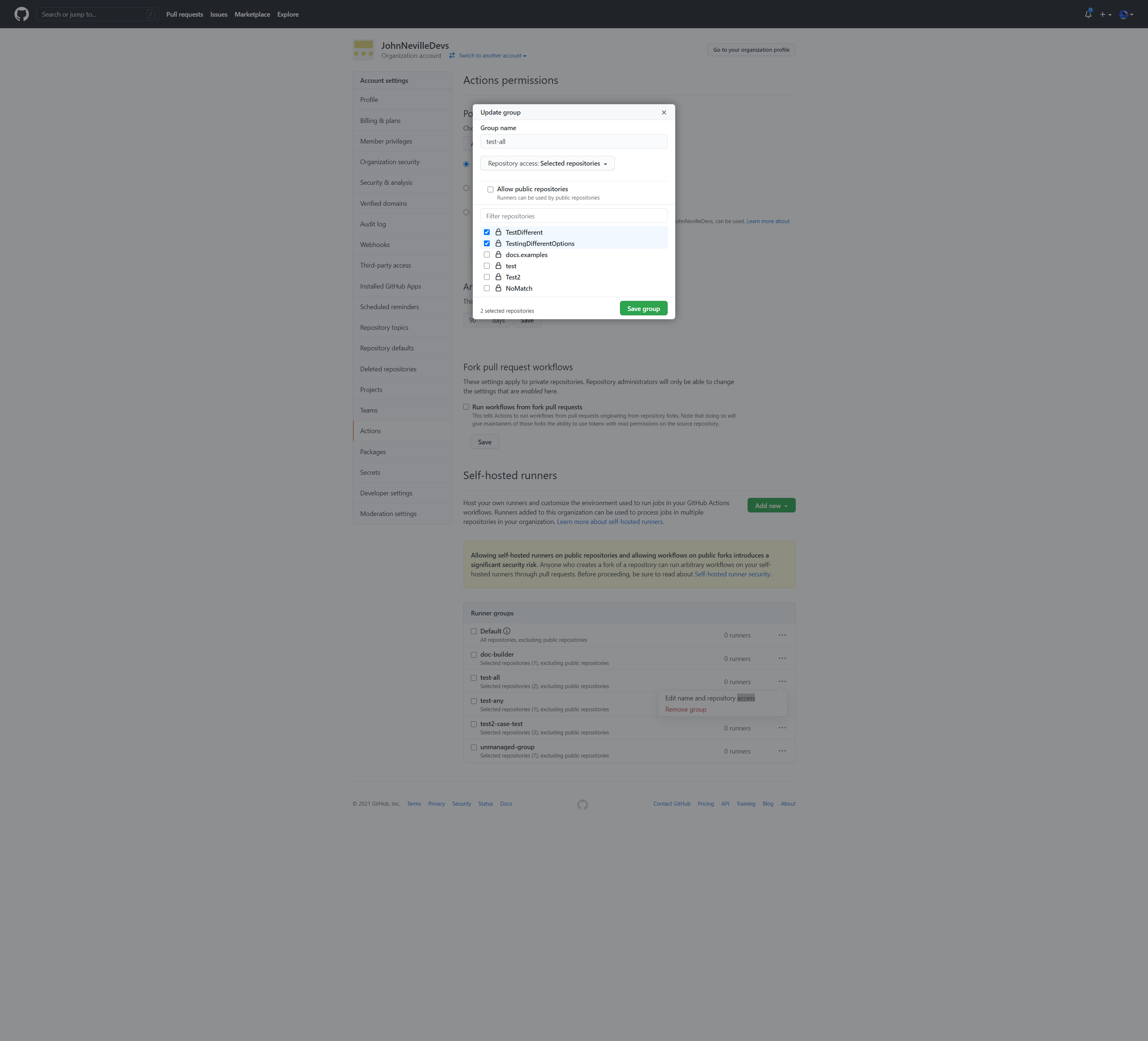The height and width of the screenshot is (1041, 1148).
Task: Click the test-all group ellipsis menu
Action: 782,681
